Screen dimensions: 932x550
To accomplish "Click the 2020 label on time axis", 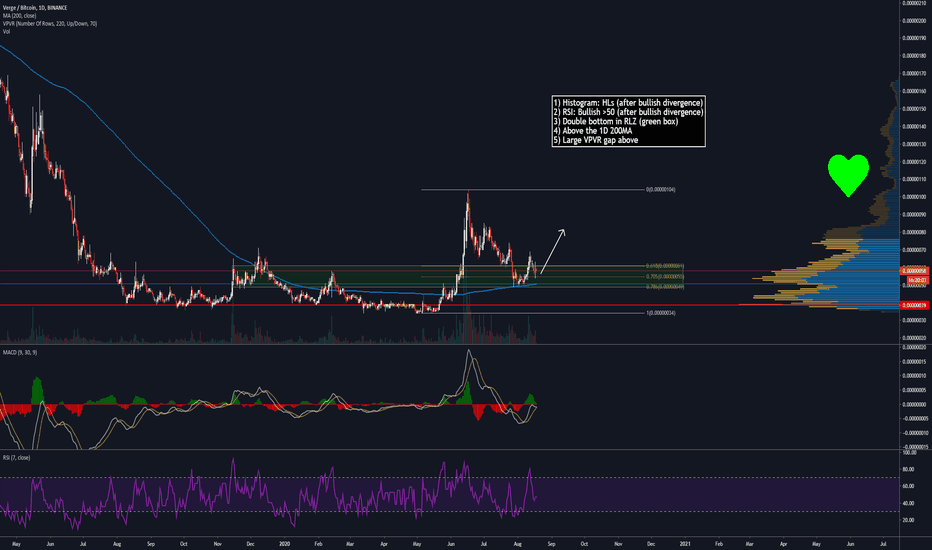I will 284,543.
